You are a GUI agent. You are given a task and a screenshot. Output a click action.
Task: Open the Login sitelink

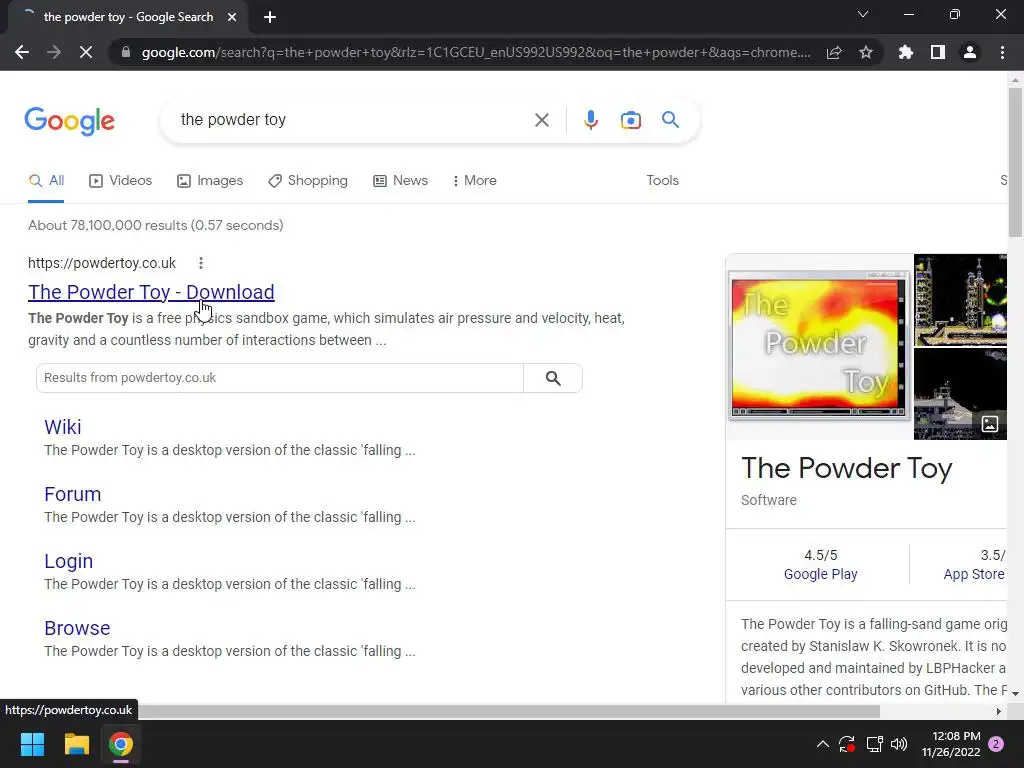[69, 561]
